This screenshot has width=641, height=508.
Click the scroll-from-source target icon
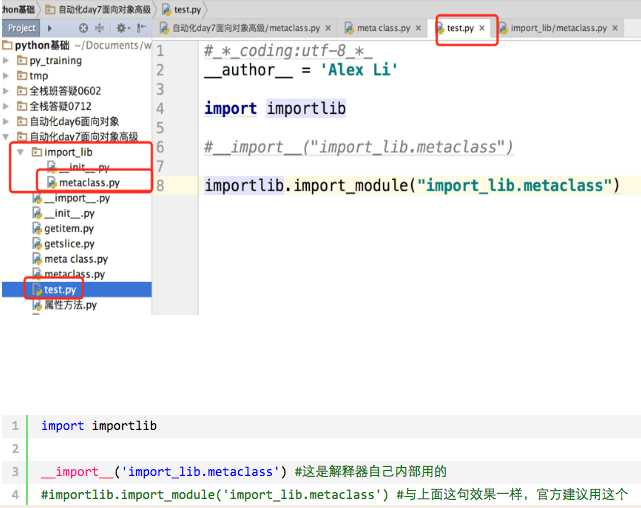click(83, 28)
